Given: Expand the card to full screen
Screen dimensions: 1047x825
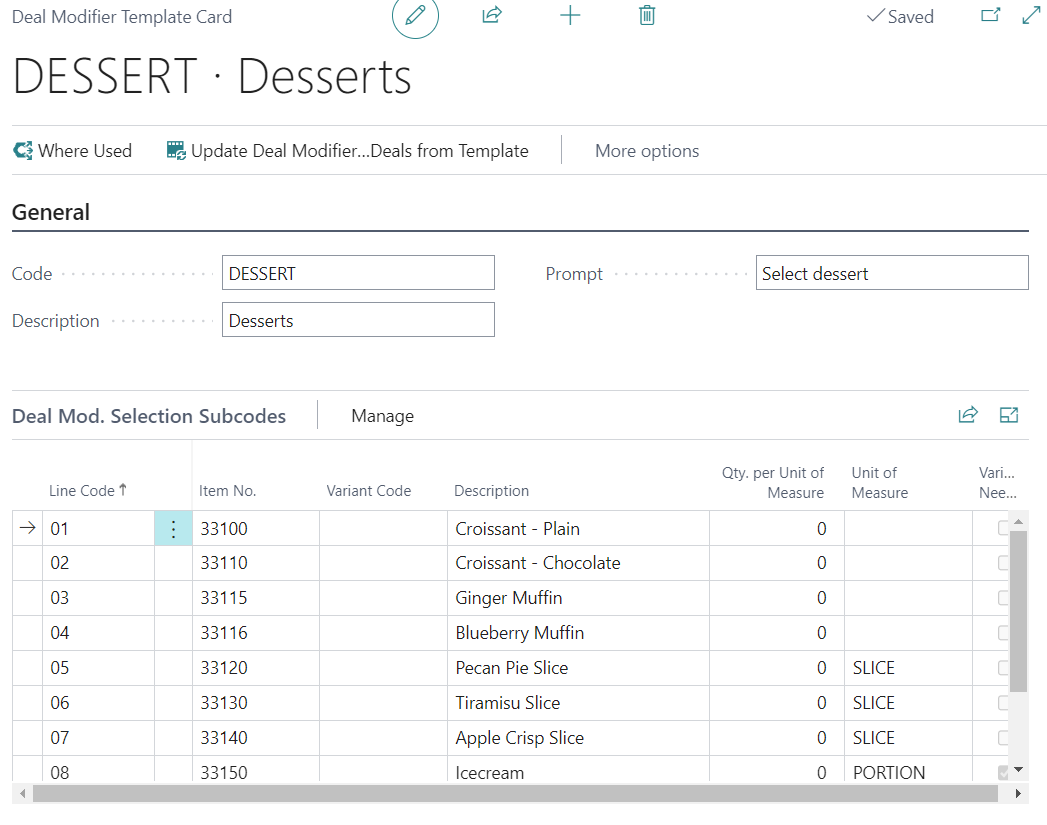Looking at the screenshot, I should click(1031, 16).
